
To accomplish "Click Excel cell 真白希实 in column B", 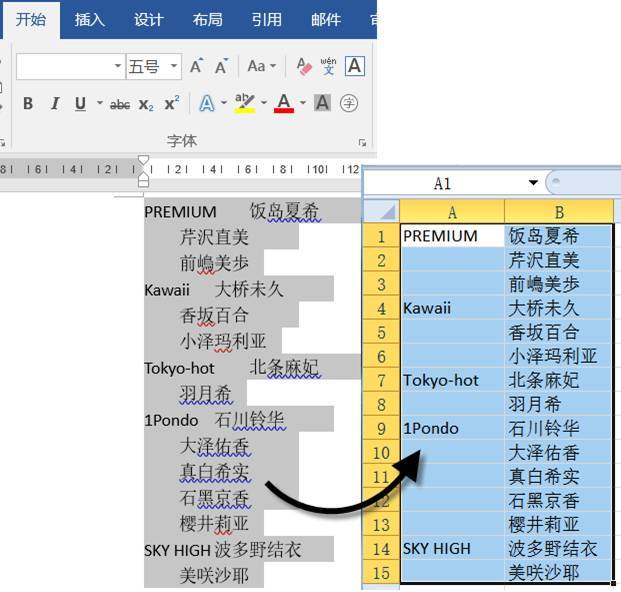I will (559, 476).
